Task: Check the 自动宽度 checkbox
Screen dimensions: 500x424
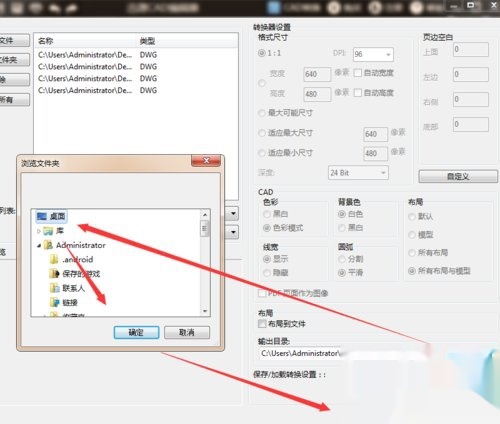Action: click(358, 73)
